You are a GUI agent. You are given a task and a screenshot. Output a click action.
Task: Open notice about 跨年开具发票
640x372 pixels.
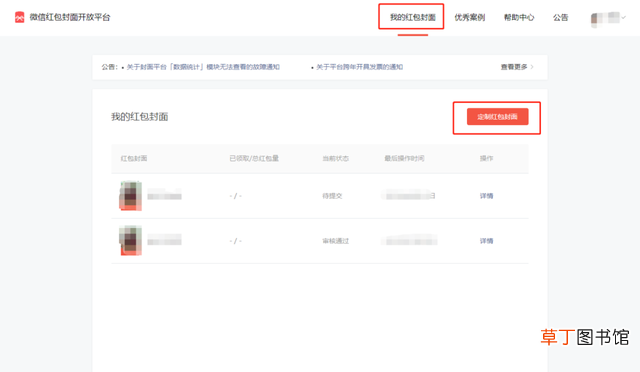[x=360, y=67]
